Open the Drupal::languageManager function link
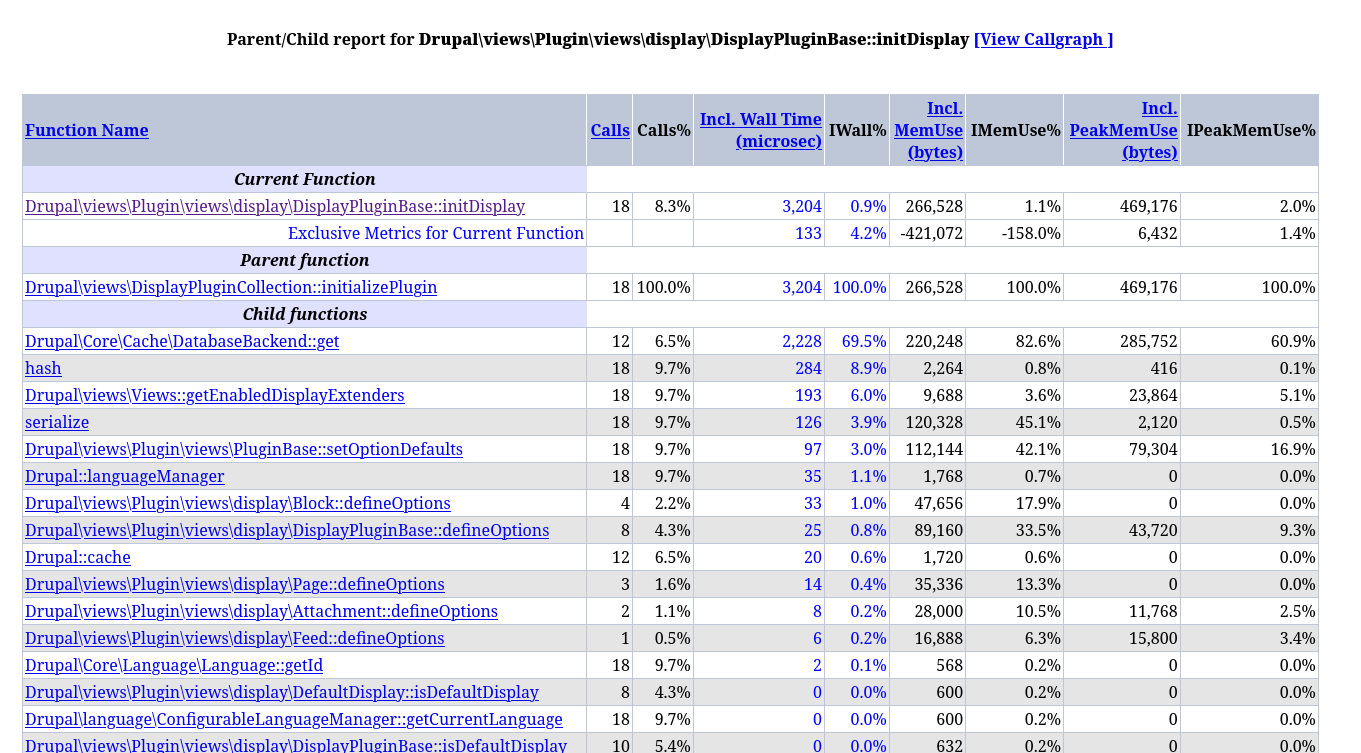Screen dimensions: 1361x753 [x=125, y=476]
